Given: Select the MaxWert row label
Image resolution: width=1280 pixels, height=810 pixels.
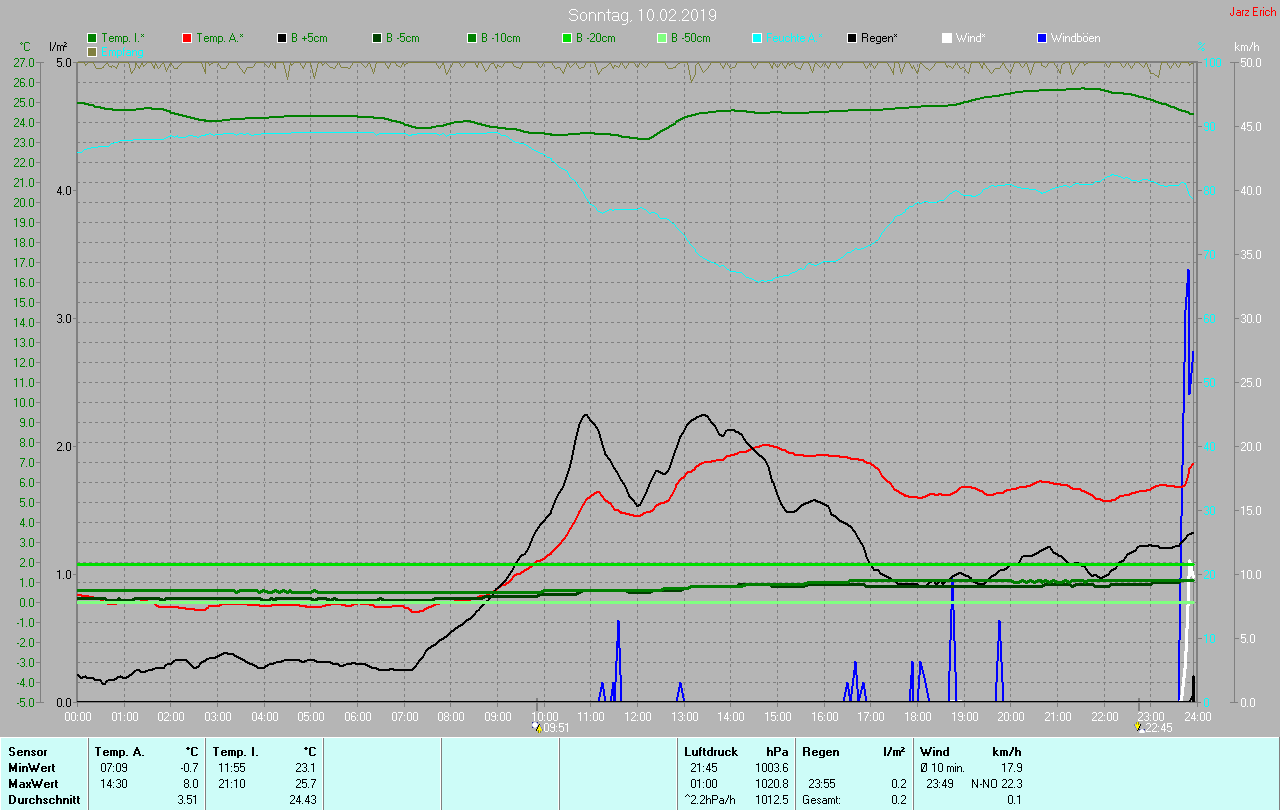Looking at the screenshot, I should [31, 783].
